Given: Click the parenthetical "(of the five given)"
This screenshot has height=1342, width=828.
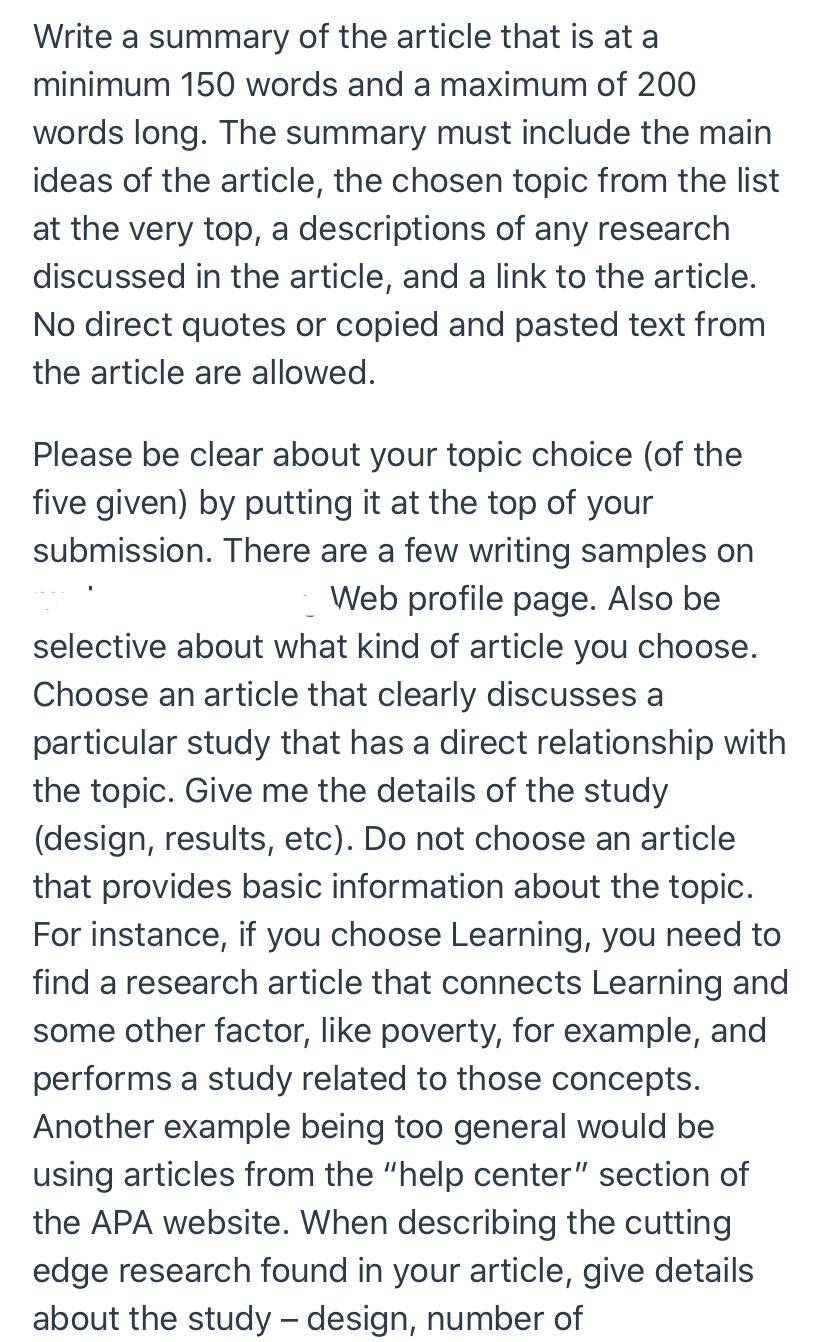Looking at the screenshot, I should click(x=388, y=479).
